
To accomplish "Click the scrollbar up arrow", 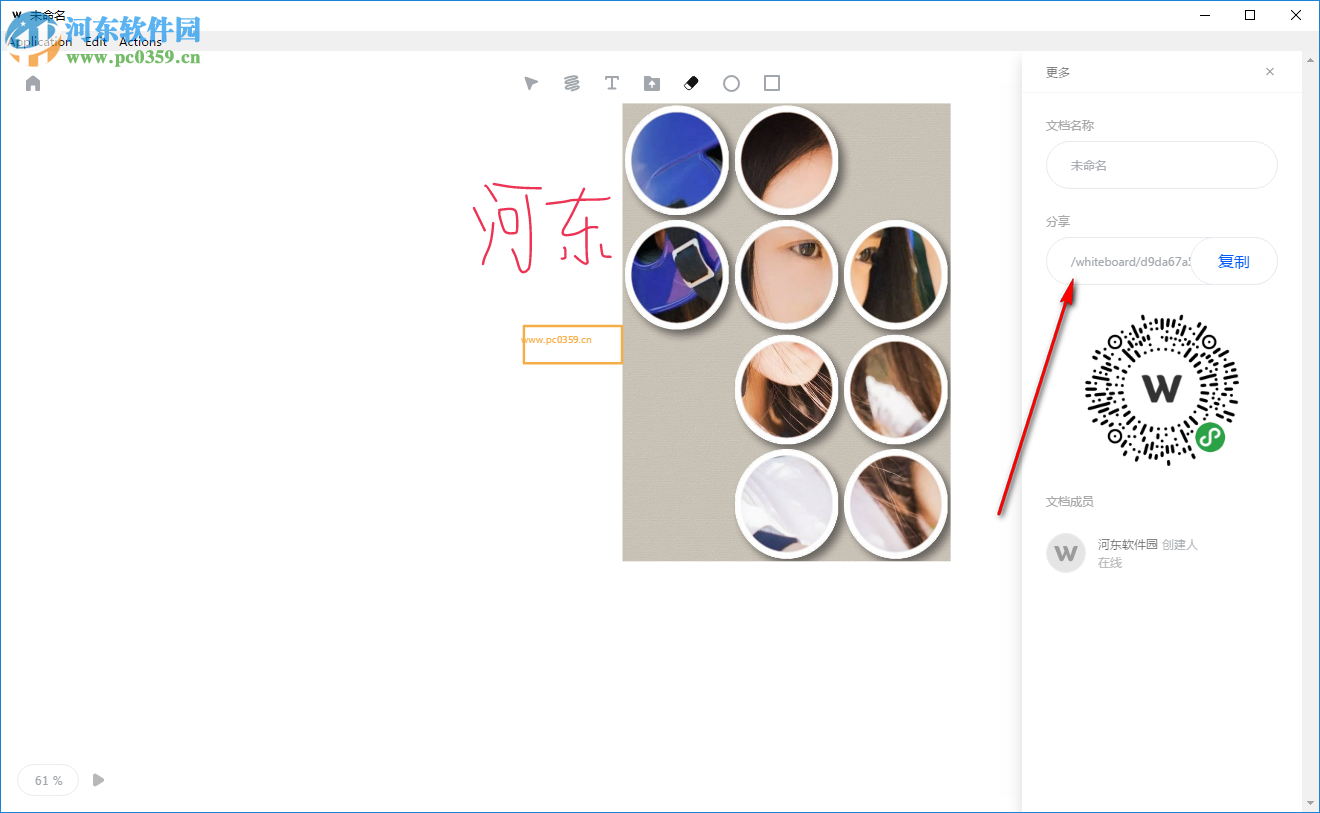I will pos(1311,60).
